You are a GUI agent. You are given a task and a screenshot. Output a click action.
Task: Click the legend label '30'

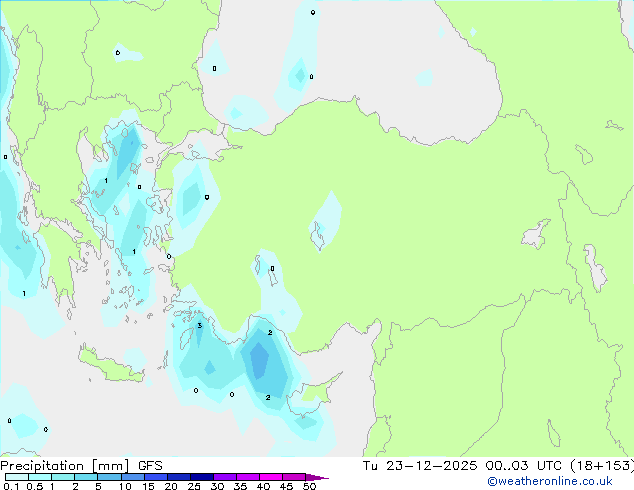click(217, 486)
